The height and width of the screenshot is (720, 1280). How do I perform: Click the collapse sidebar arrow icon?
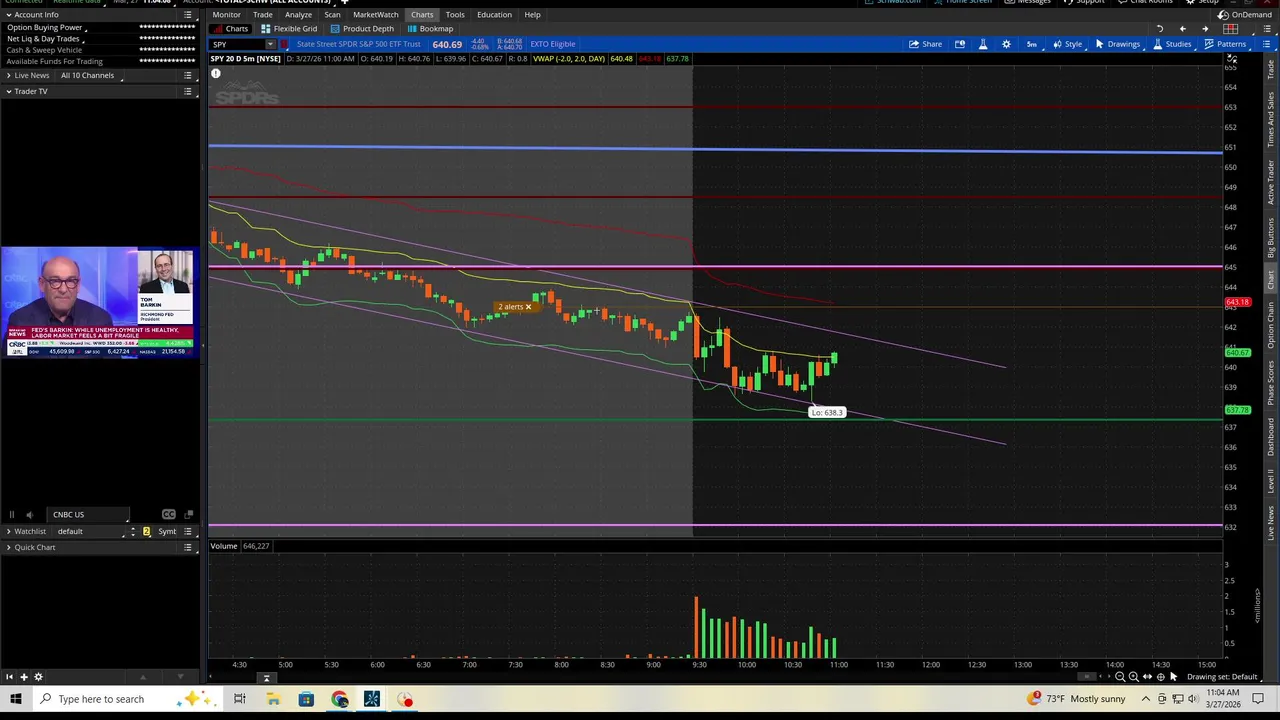tap(9, 677)
